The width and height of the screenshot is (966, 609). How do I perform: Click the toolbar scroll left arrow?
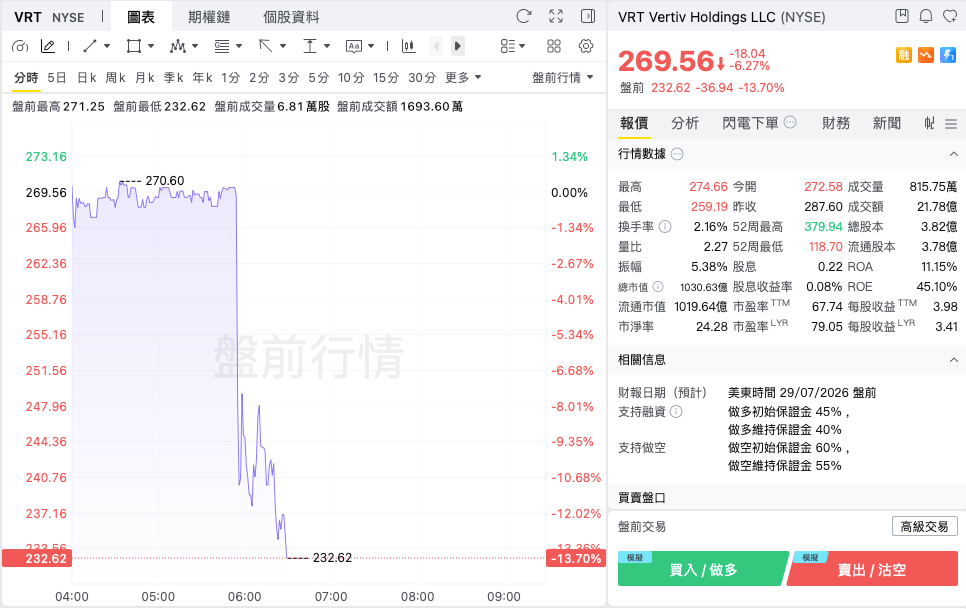coord(436,46)
